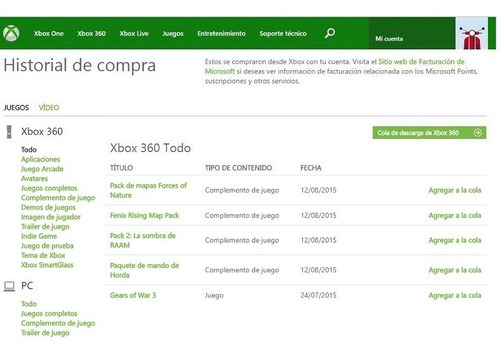Image resolution: width=500 pixels, height=362 pixels.
Task: Open the Juegos menu in the top bar
Action: (x=173, y=34)
